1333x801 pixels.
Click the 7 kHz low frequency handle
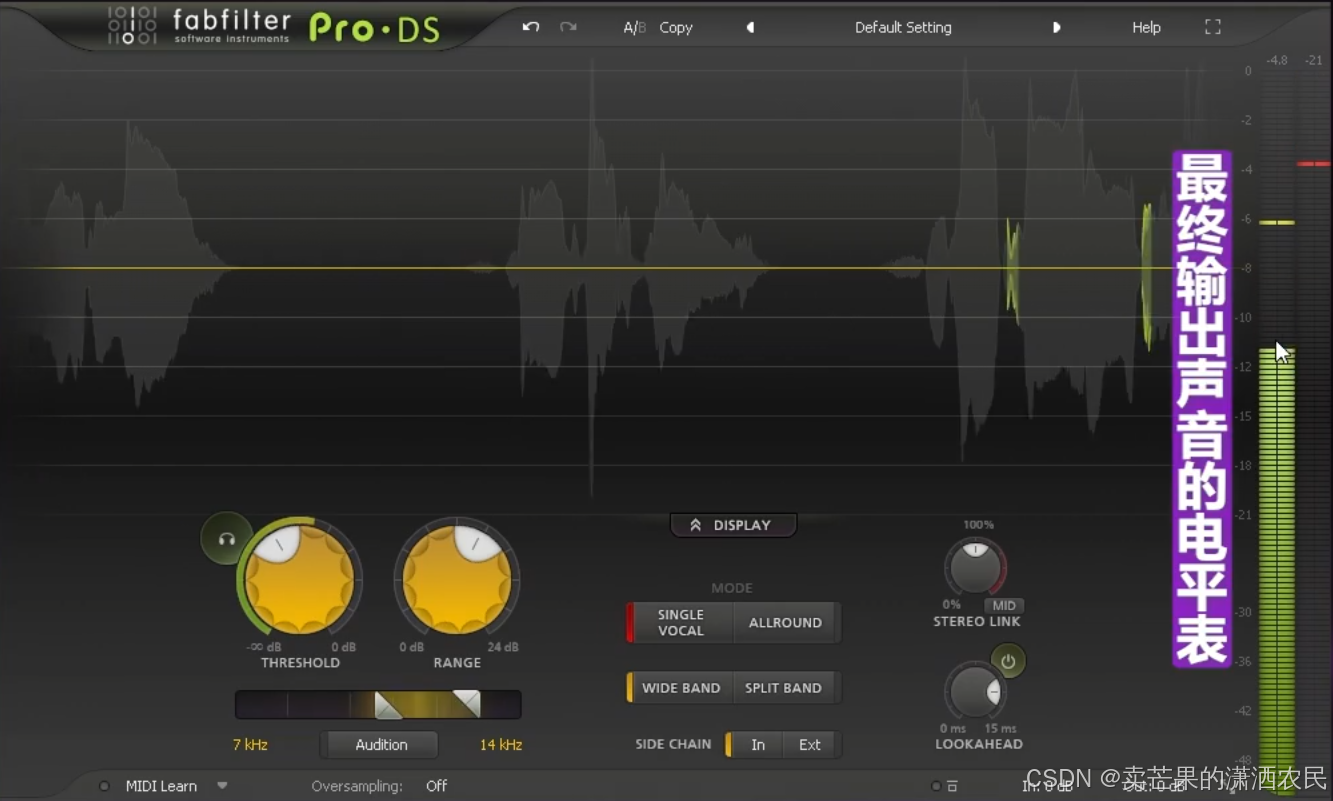388,705
